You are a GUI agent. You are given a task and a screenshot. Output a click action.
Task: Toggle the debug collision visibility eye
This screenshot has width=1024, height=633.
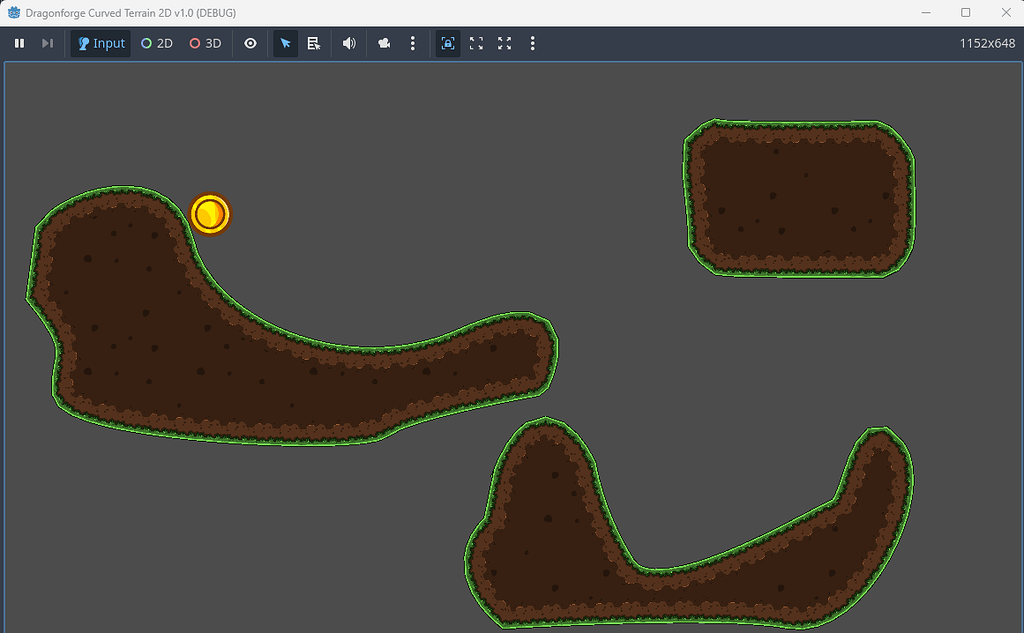(251, 43)
